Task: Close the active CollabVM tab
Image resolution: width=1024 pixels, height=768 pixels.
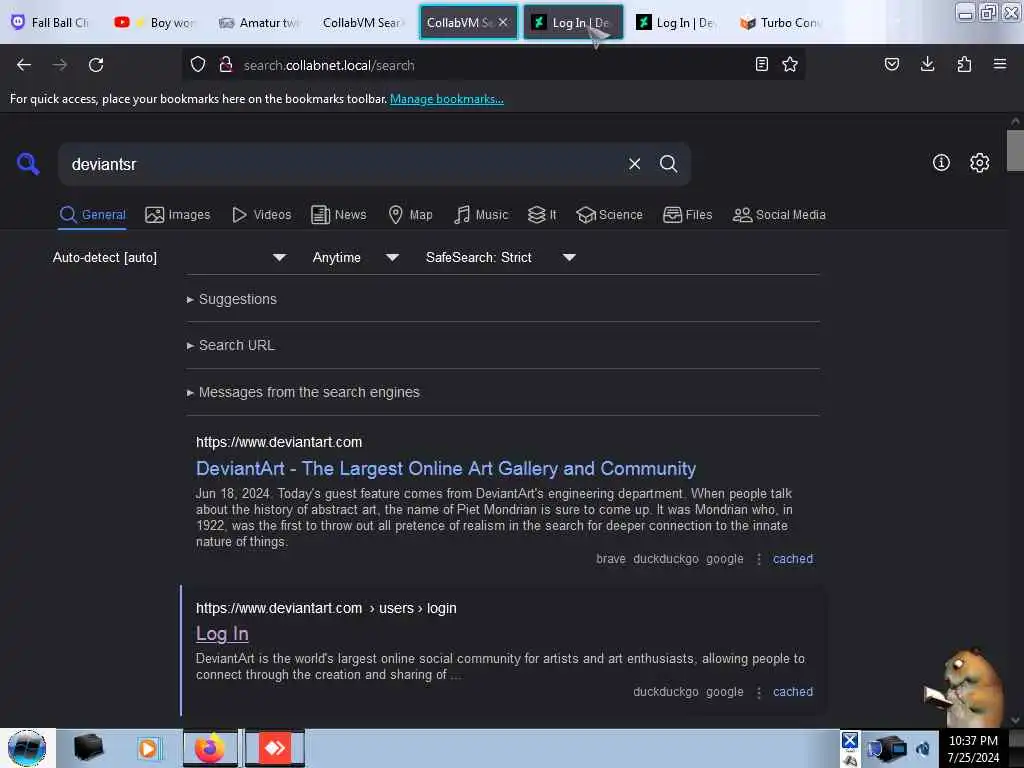Action: [x=503, y=22]
